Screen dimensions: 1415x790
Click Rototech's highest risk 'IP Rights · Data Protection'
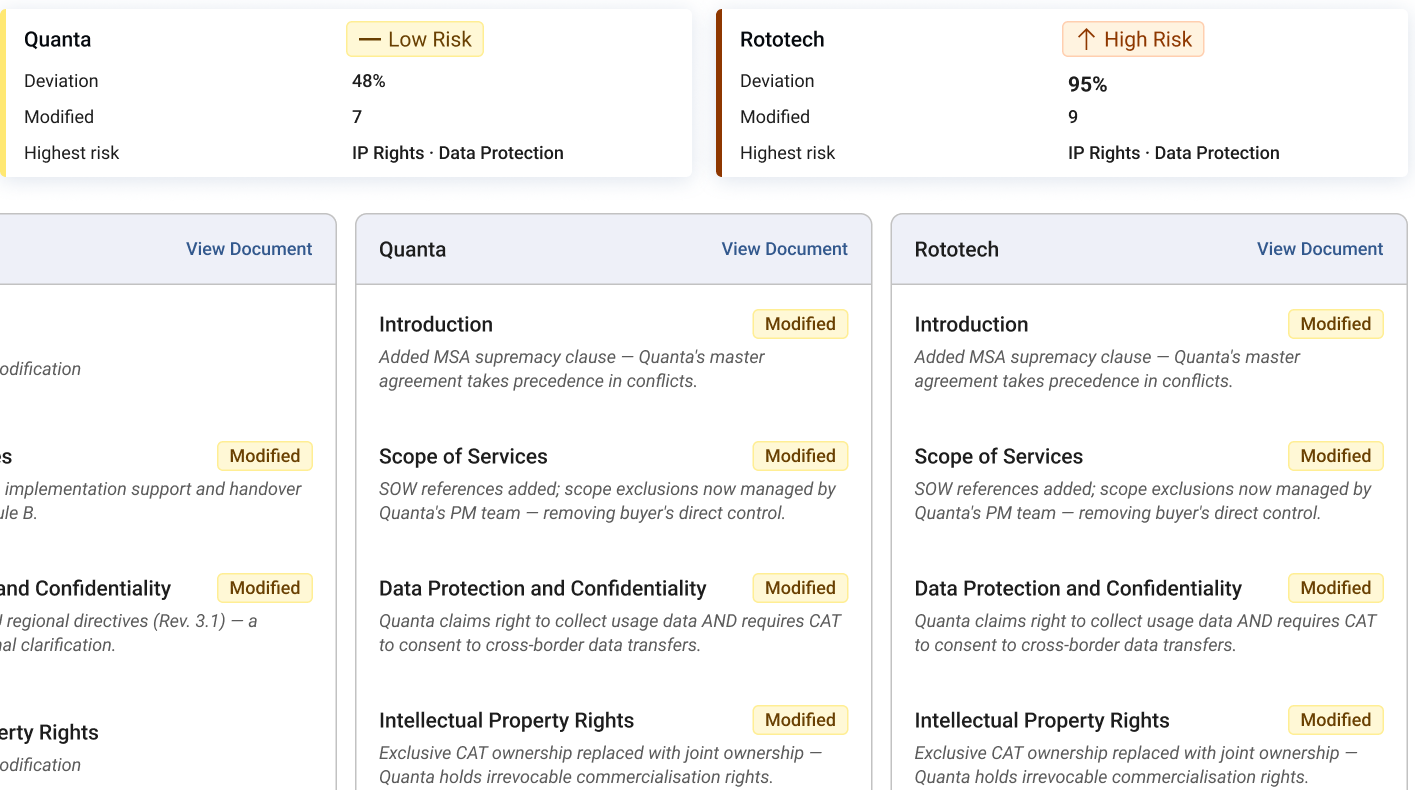coord(1174,153)
